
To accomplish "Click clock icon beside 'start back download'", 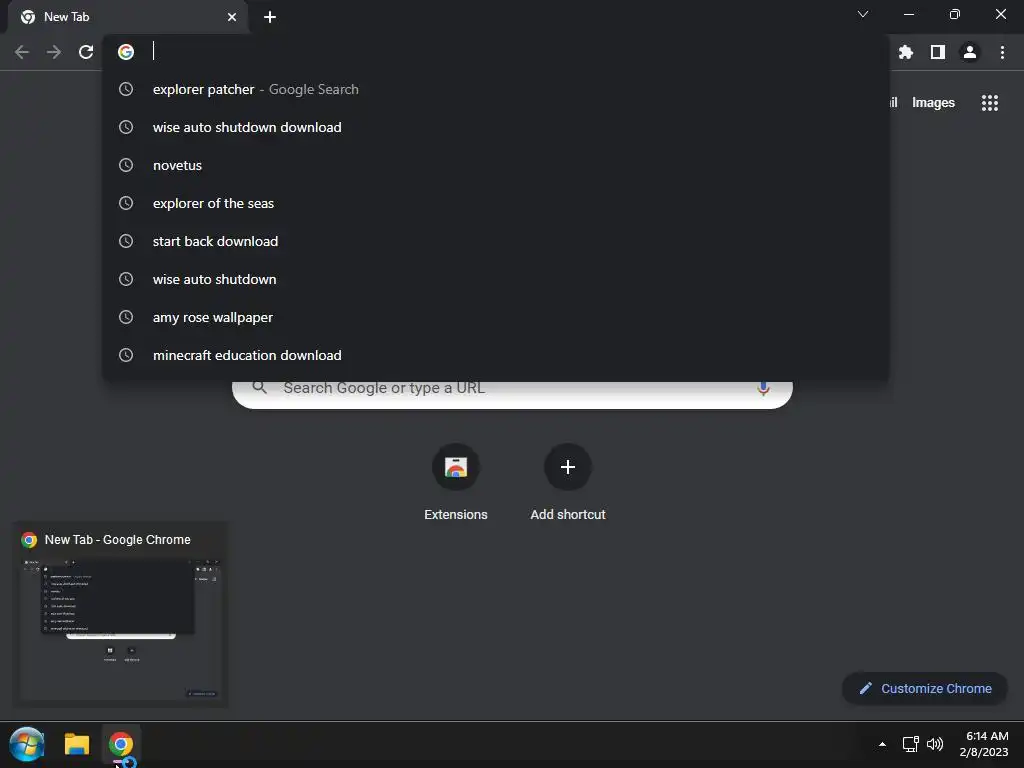I will pos(125,241).
